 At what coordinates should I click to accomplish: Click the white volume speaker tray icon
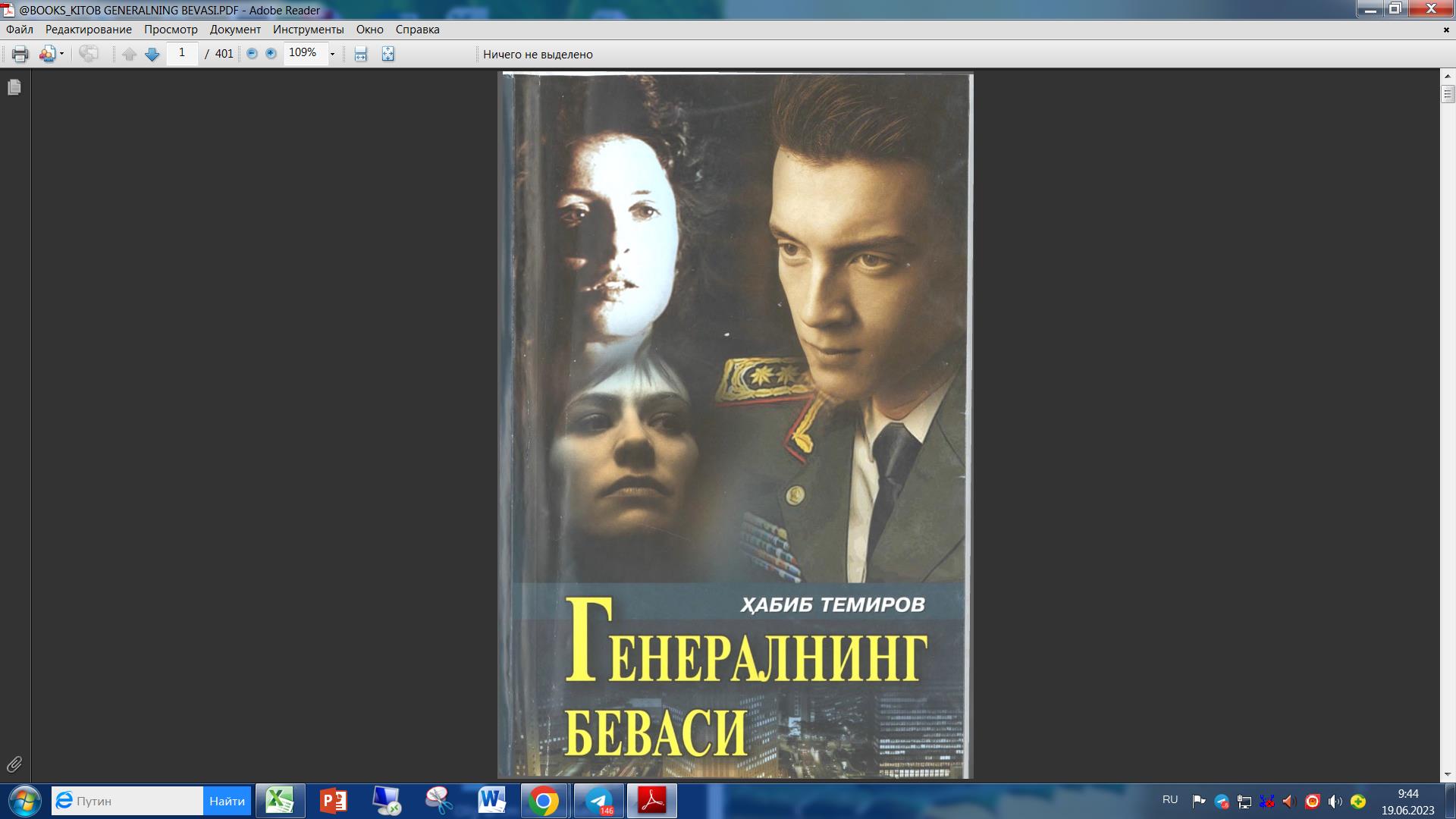pyautogui.click(x=1335, y=801)
